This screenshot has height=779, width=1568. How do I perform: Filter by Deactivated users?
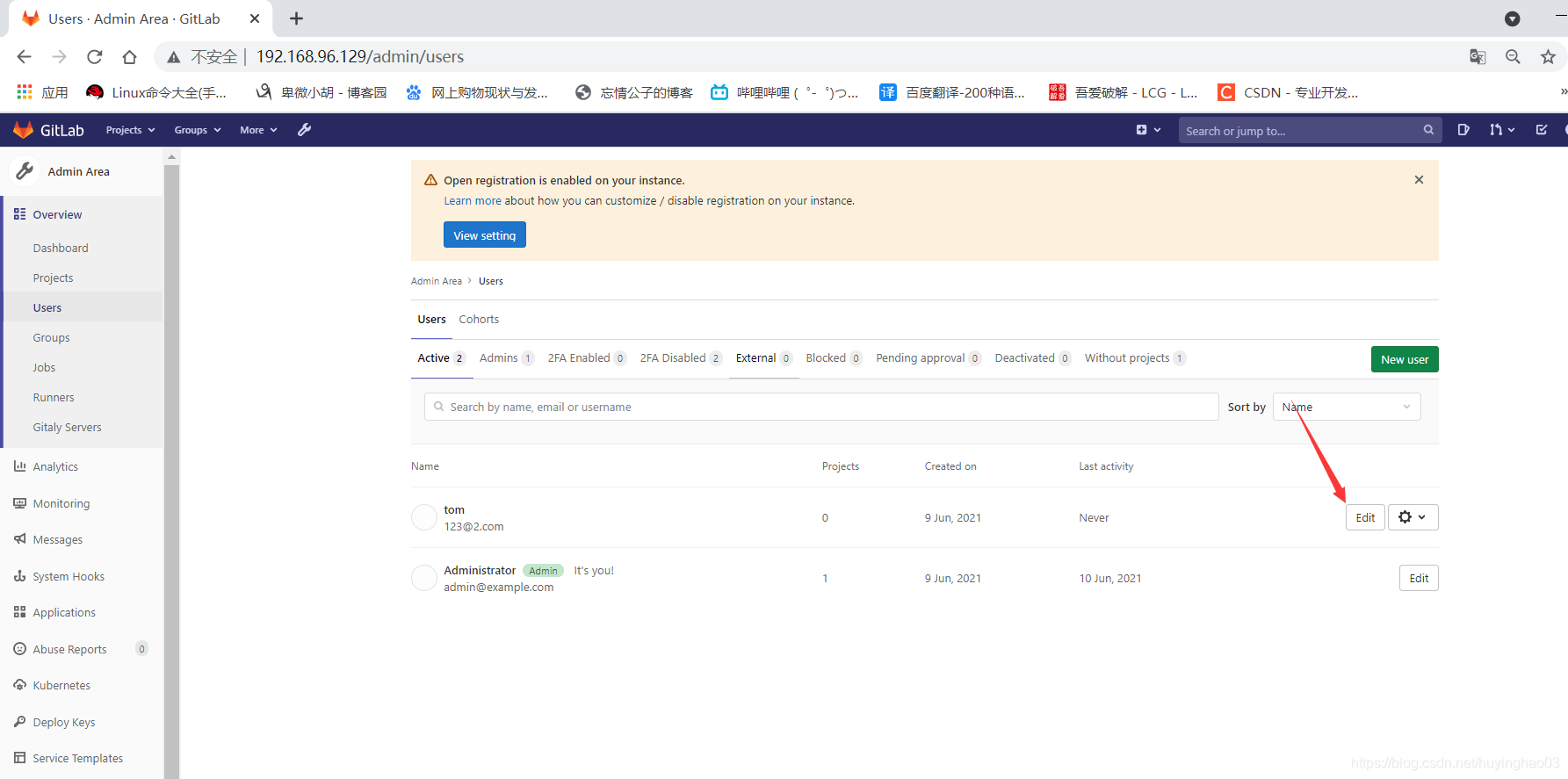pyautogui.click(x=1033, y=358)
